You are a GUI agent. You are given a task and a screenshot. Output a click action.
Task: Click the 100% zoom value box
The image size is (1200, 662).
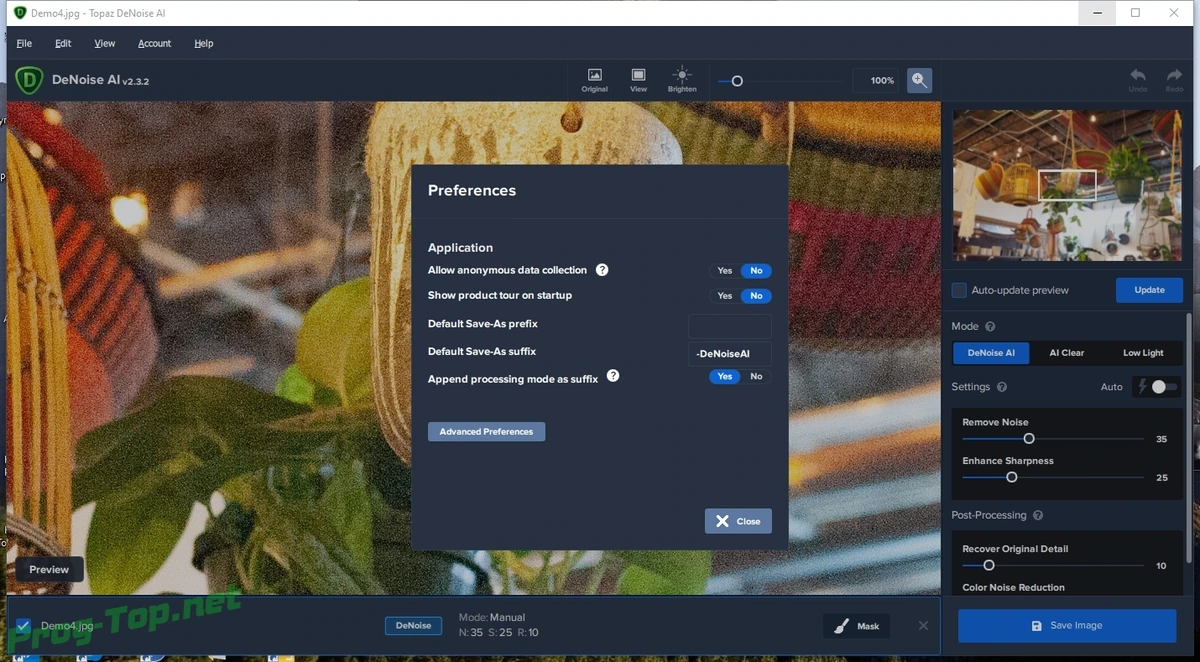pos(877,81)
